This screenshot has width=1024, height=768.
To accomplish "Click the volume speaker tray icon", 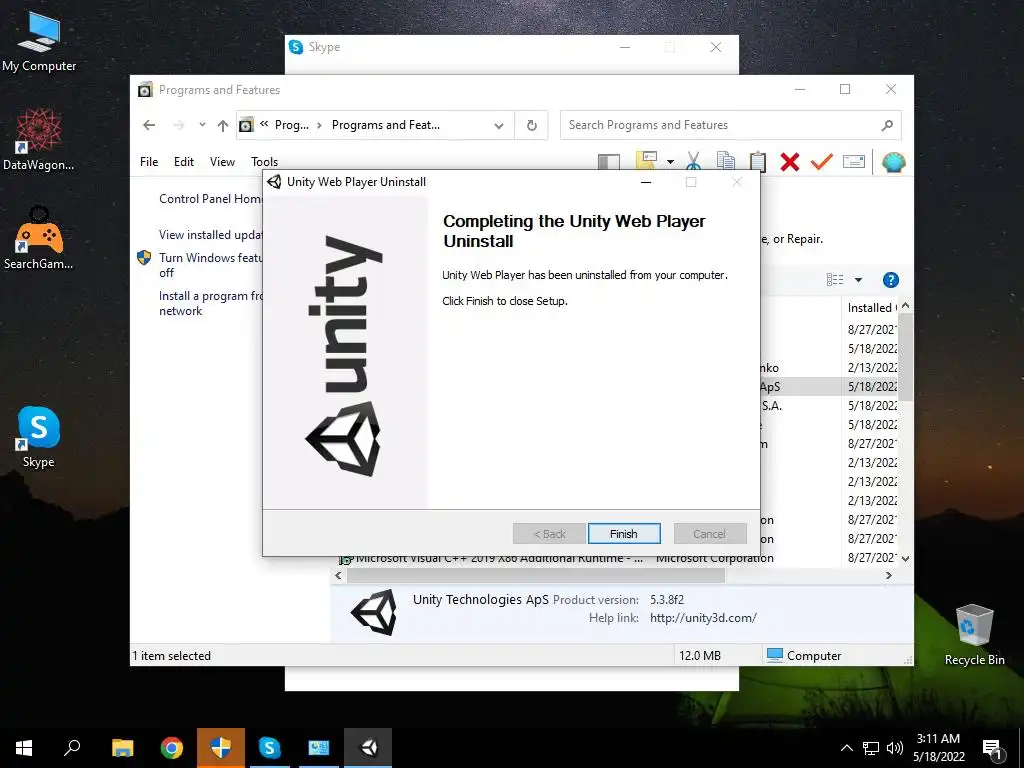I will pos(895,748).
